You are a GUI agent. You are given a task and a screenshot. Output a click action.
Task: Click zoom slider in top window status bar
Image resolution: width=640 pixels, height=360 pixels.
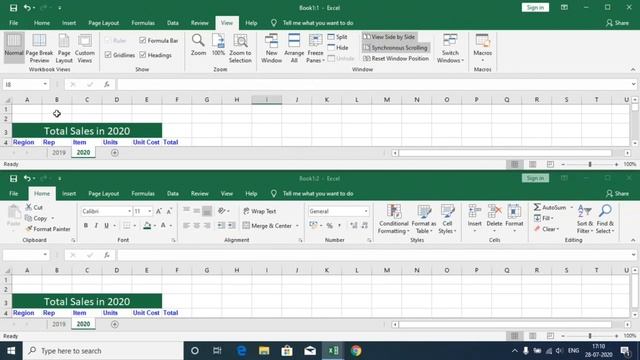click(590, 164)
